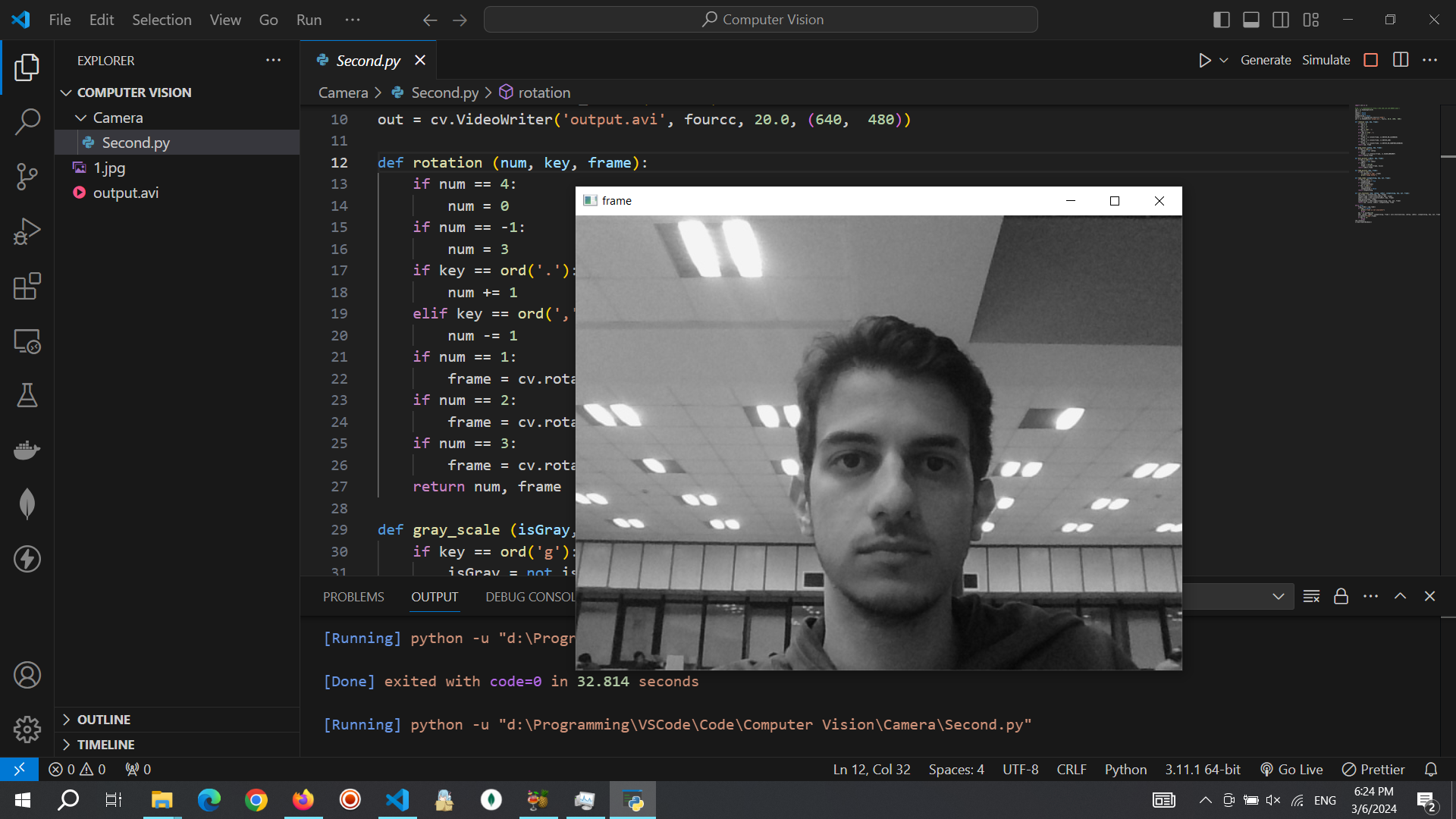Open the Extensions view
This screenshot has height=819, width=1456.
tap(27, 287)
